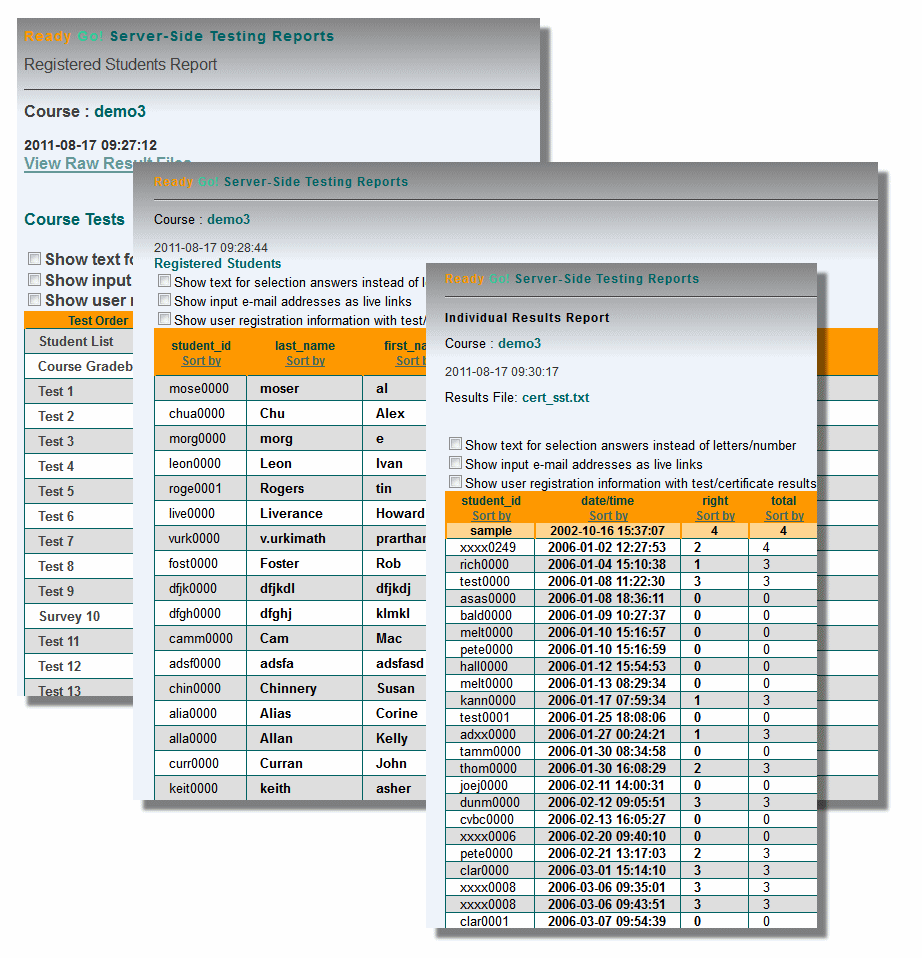Image resolution: width=922 pixels, height=958 pixels.
Task: Click date 2006-02-20 09:40:10
Action: [607, 836]
